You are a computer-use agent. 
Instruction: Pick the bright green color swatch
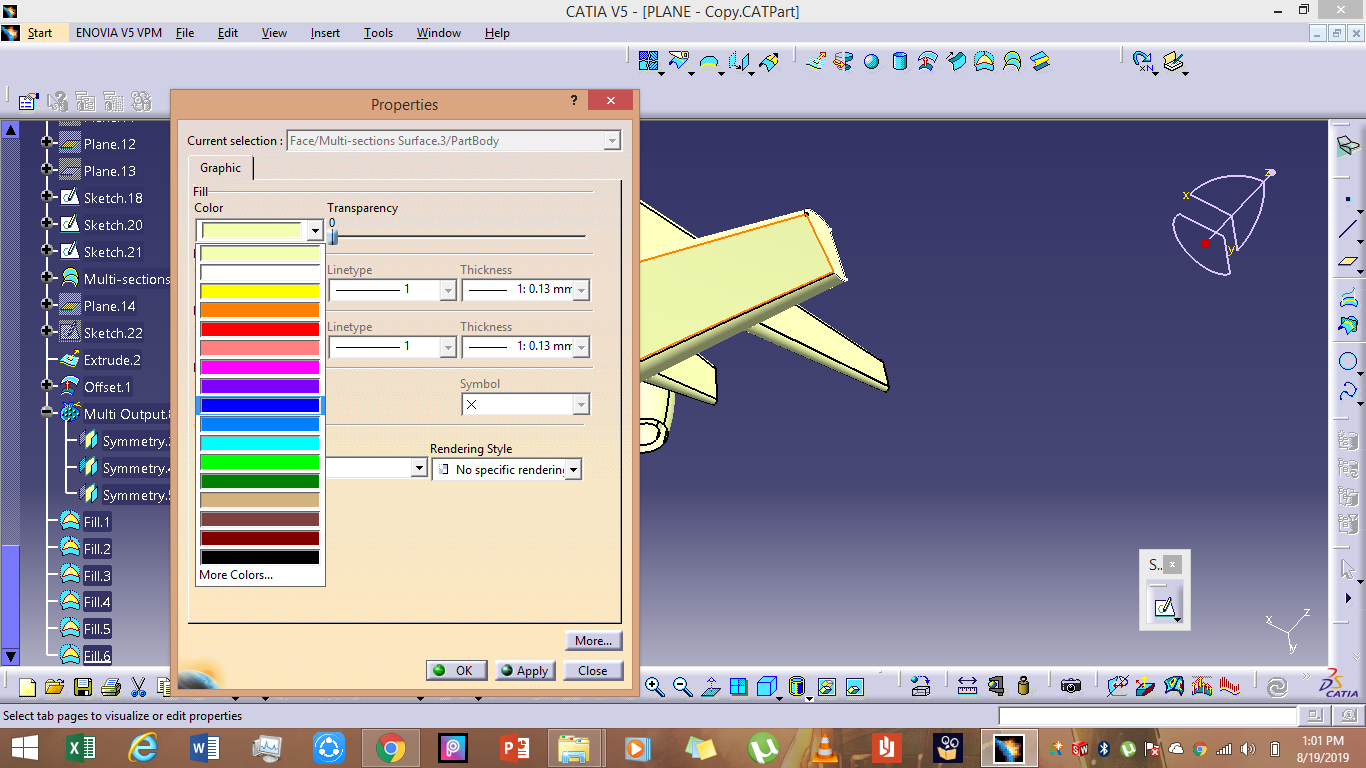pyautogui.click(x=260, y=462)
